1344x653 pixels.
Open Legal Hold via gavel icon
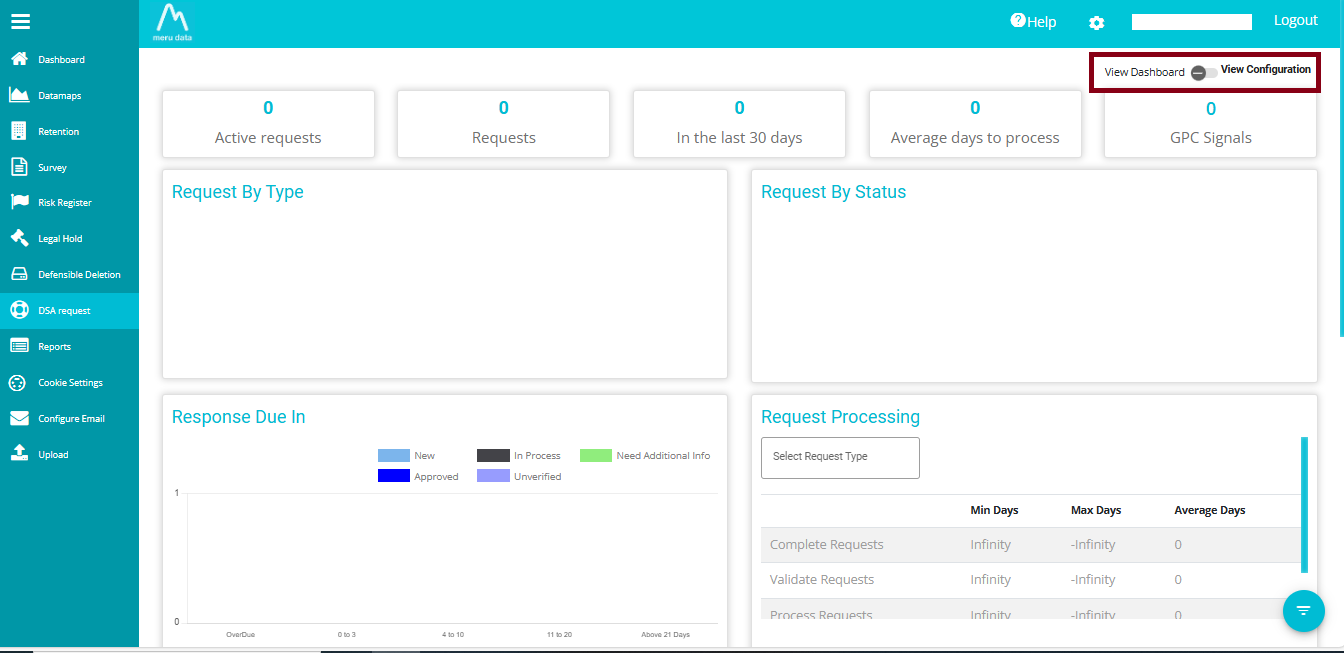pos(18,238)
